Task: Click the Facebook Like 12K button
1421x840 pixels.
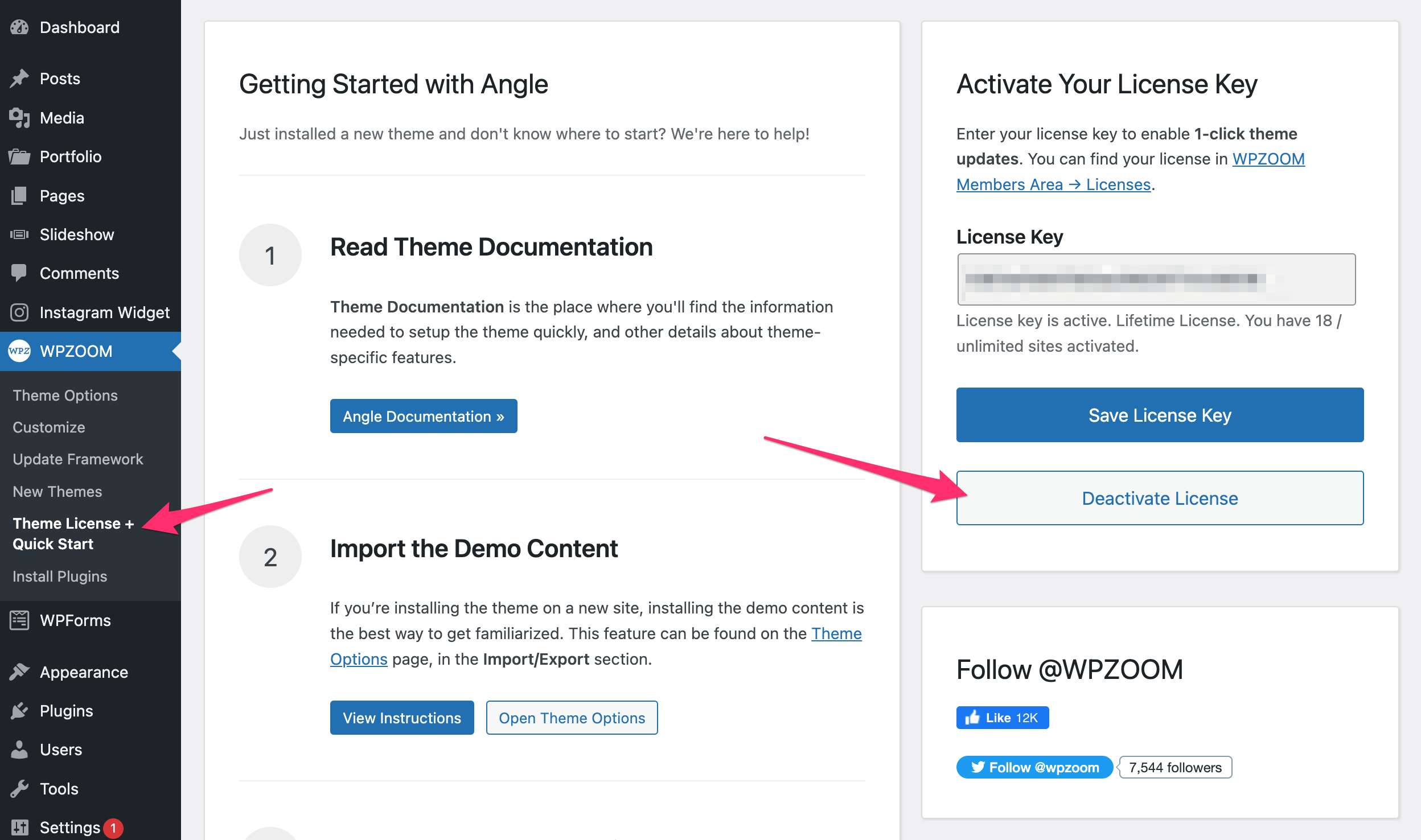Action: coord(1003,718)
